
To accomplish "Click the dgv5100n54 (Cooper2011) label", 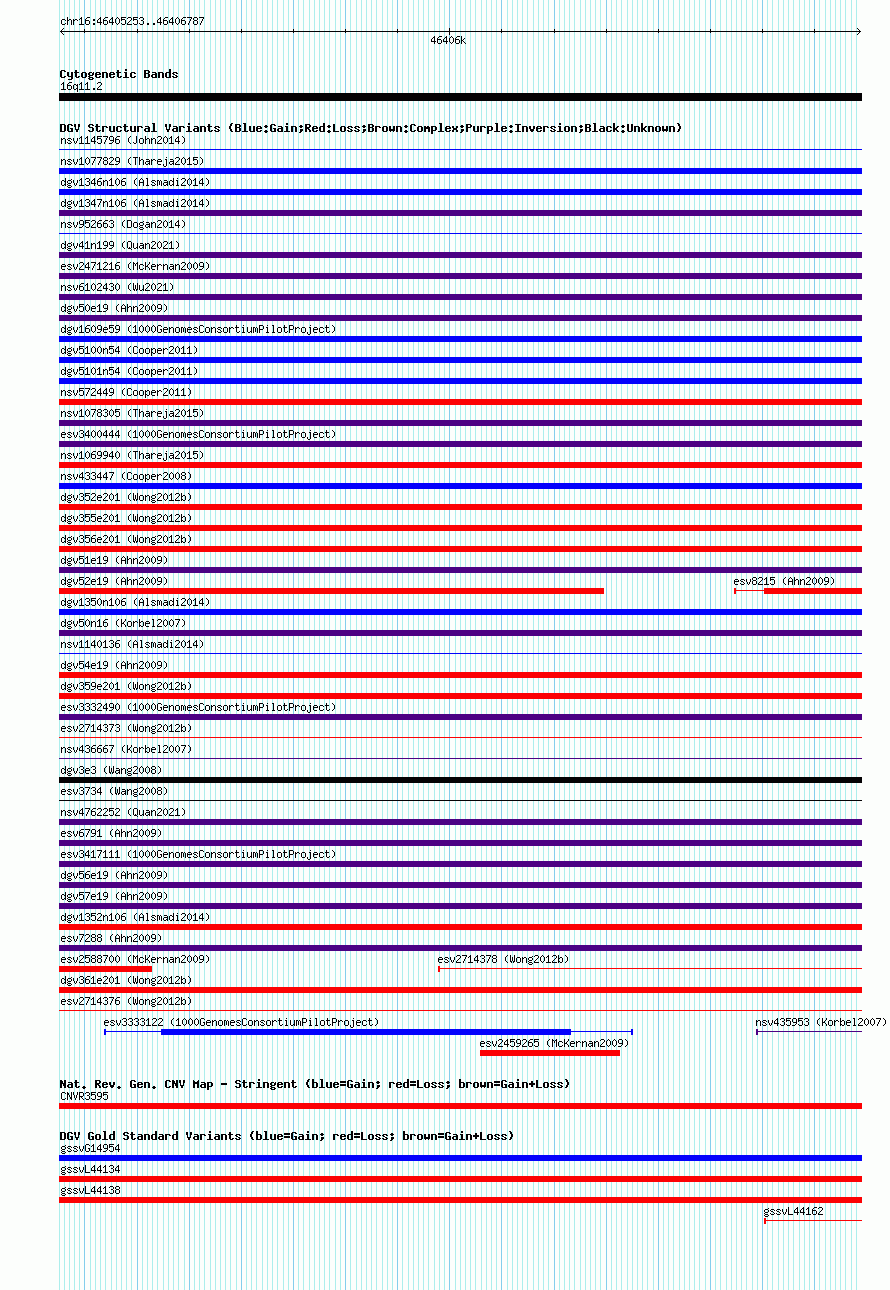I will tap(129, 350).
